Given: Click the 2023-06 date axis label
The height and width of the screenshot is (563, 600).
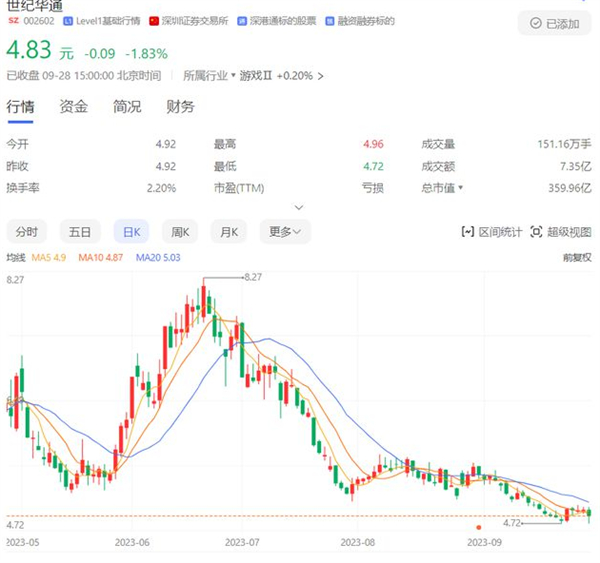Looking at the screenshot, I should click(x=132, y=542).
